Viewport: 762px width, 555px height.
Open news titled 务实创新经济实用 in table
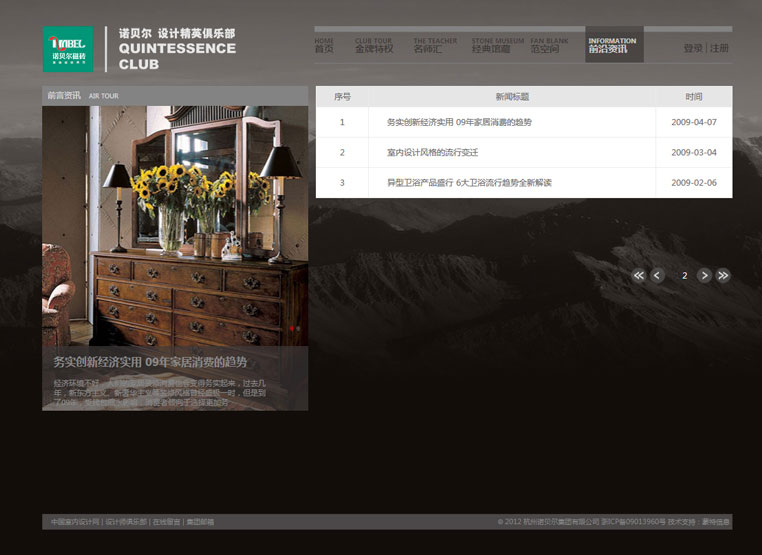pos(459,122)
